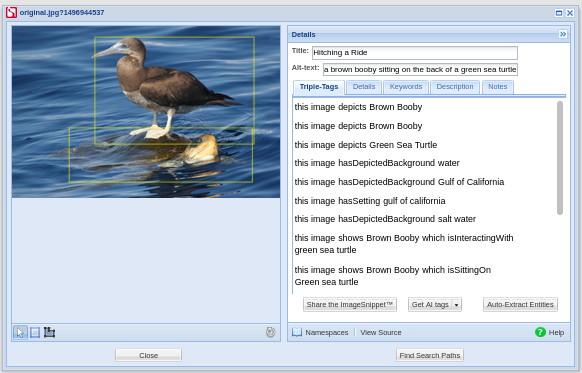Click the green Help question icon
This screenshot has height=373, width=582.
[540, 332]
